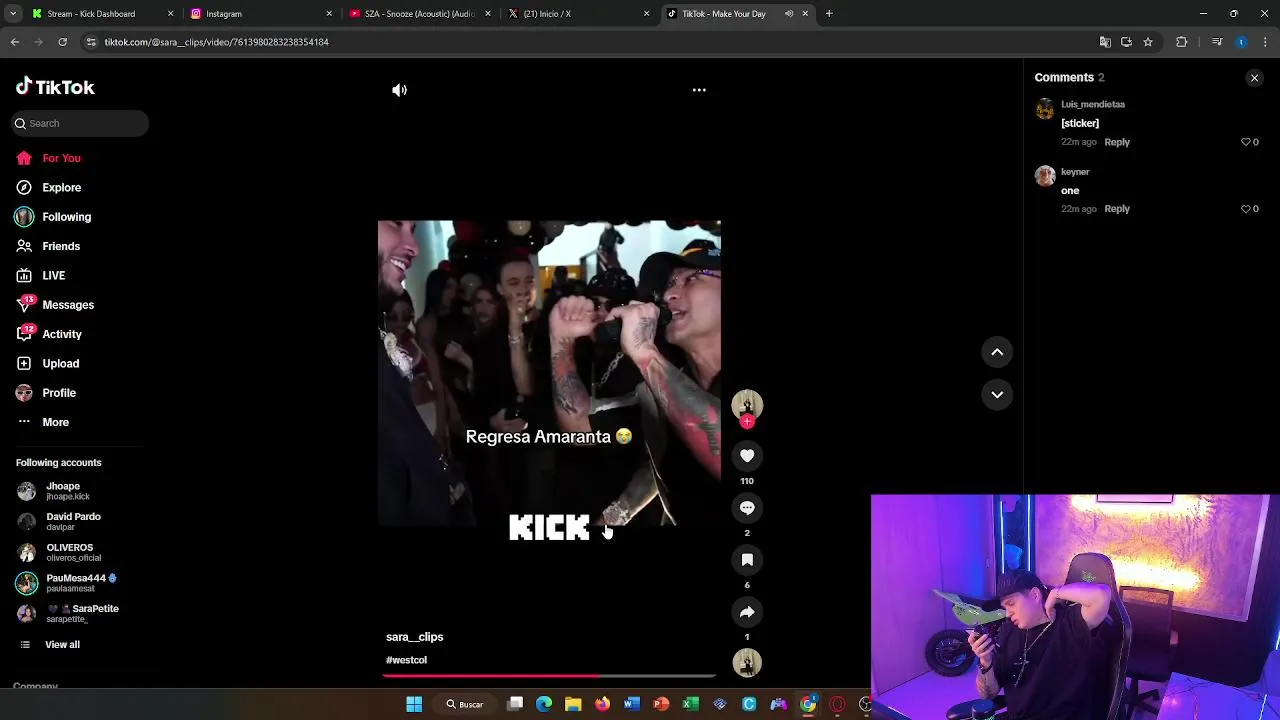
Task: Open Google Translate icon in address bar
Action: 1105,42
